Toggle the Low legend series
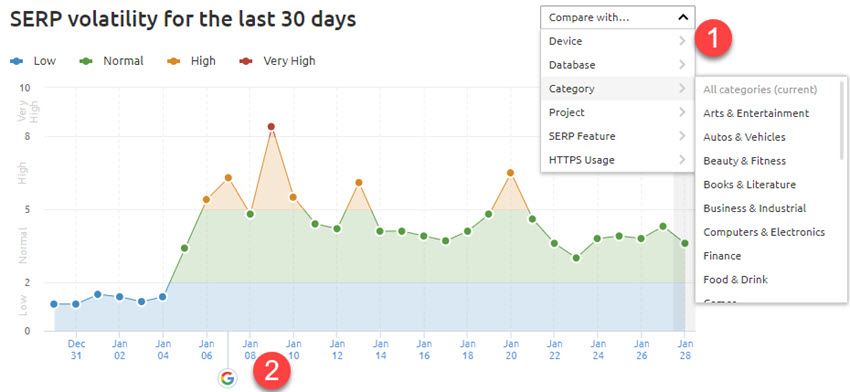850x392 pixels. pyautogui.click(x=33, y=61)
